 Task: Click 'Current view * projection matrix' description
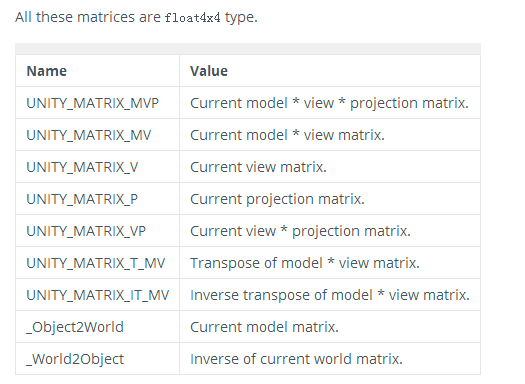(300, 231)
